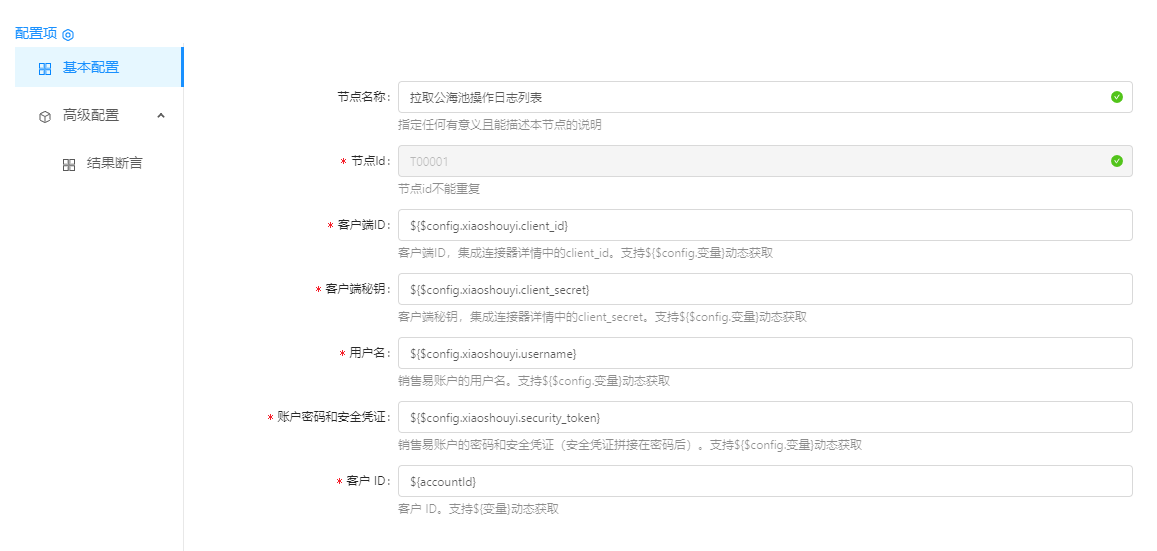The image size is (1157, 551).
Task: Click the 账户密码和安全凭证 input field
Action: (765, 417)
